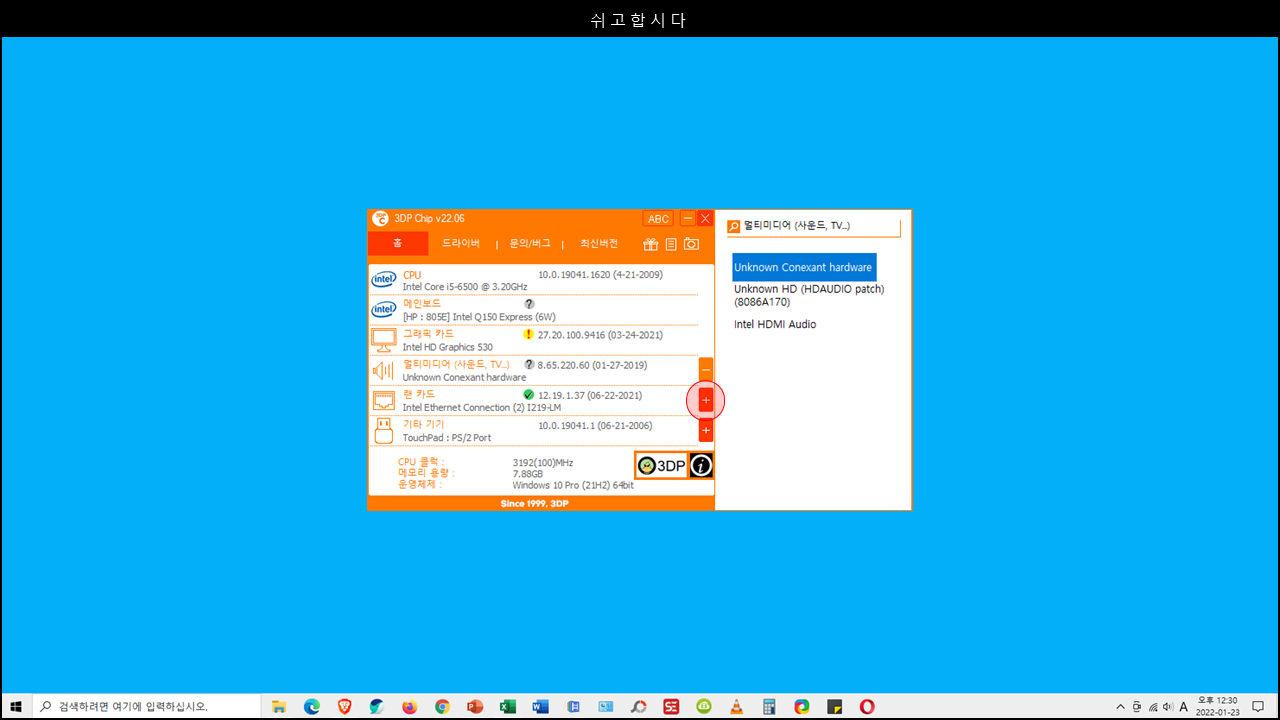The image size is (1280, 720).
Task: Click Intel HD Graphics 530 text
Action: [447, 347]
